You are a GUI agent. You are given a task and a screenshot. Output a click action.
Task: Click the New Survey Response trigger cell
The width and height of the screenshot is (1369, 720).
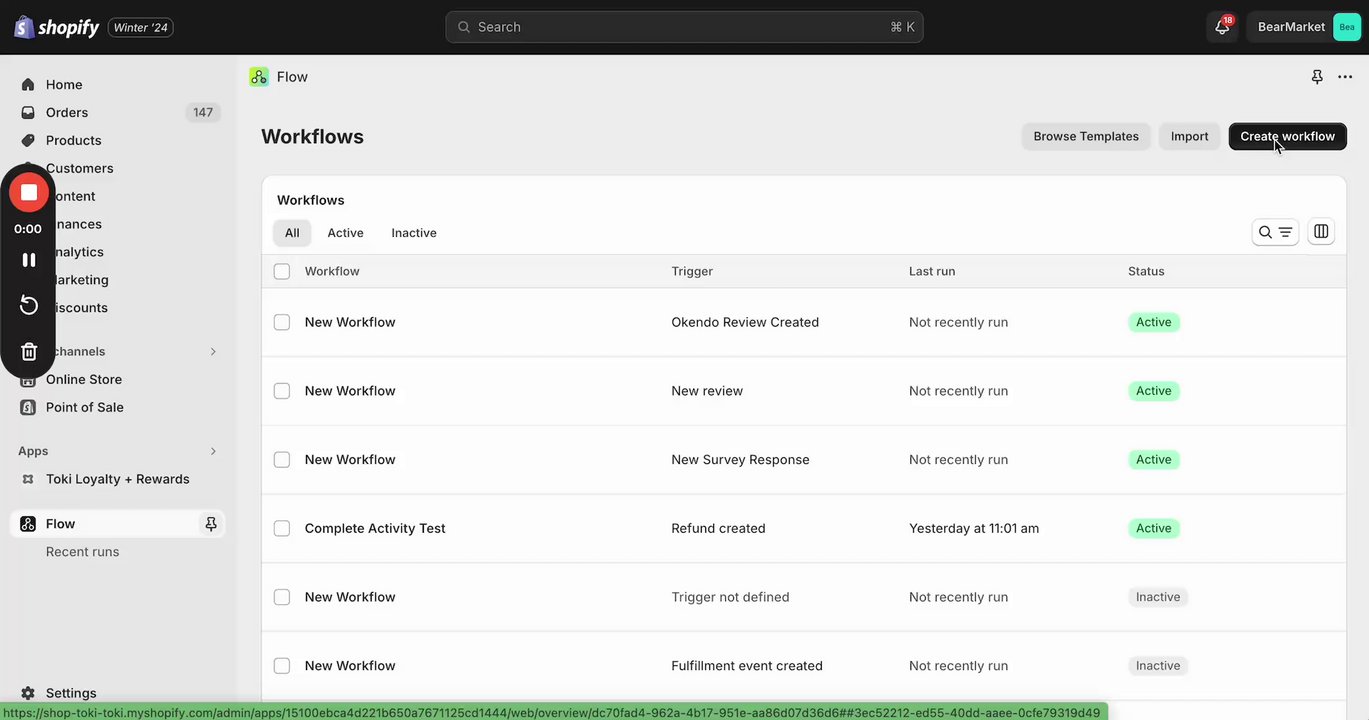click(740, 460)
